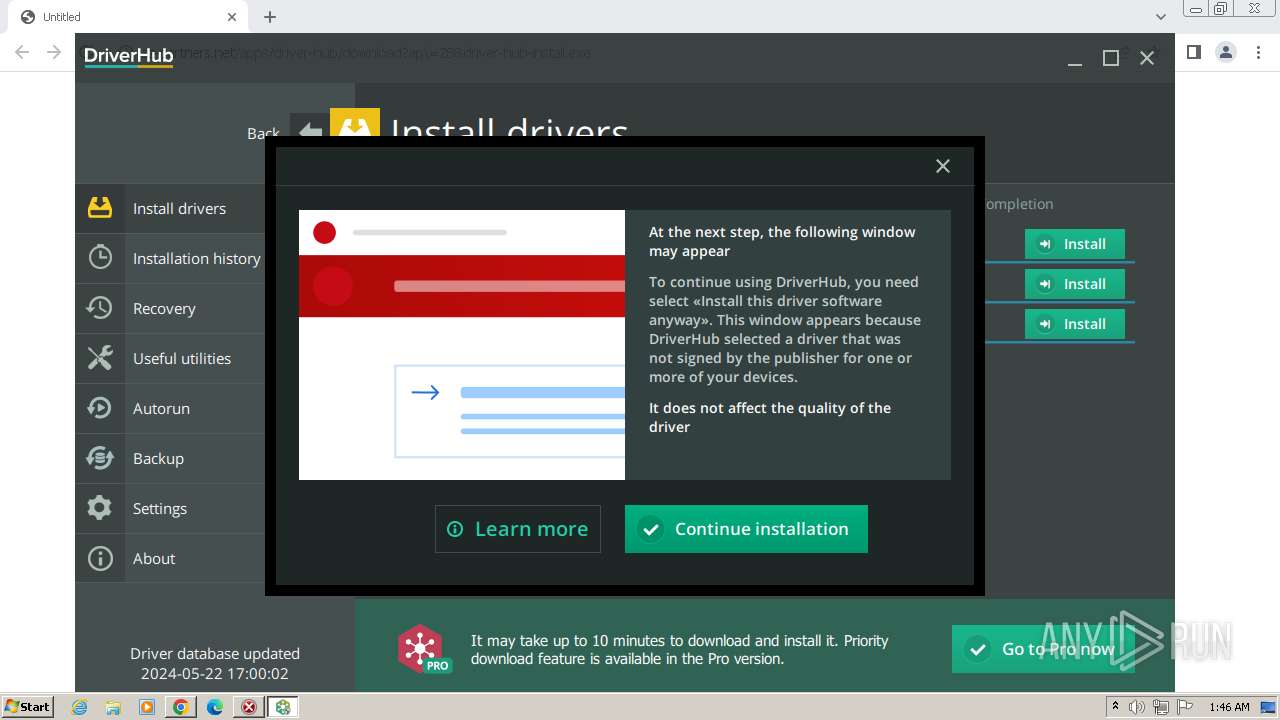Image resolution: width=1280 pixels, height=720 pixels.
Task: Click the Useful utilities wrench icon
Action: pyautogui.click(x=100, y=357)
